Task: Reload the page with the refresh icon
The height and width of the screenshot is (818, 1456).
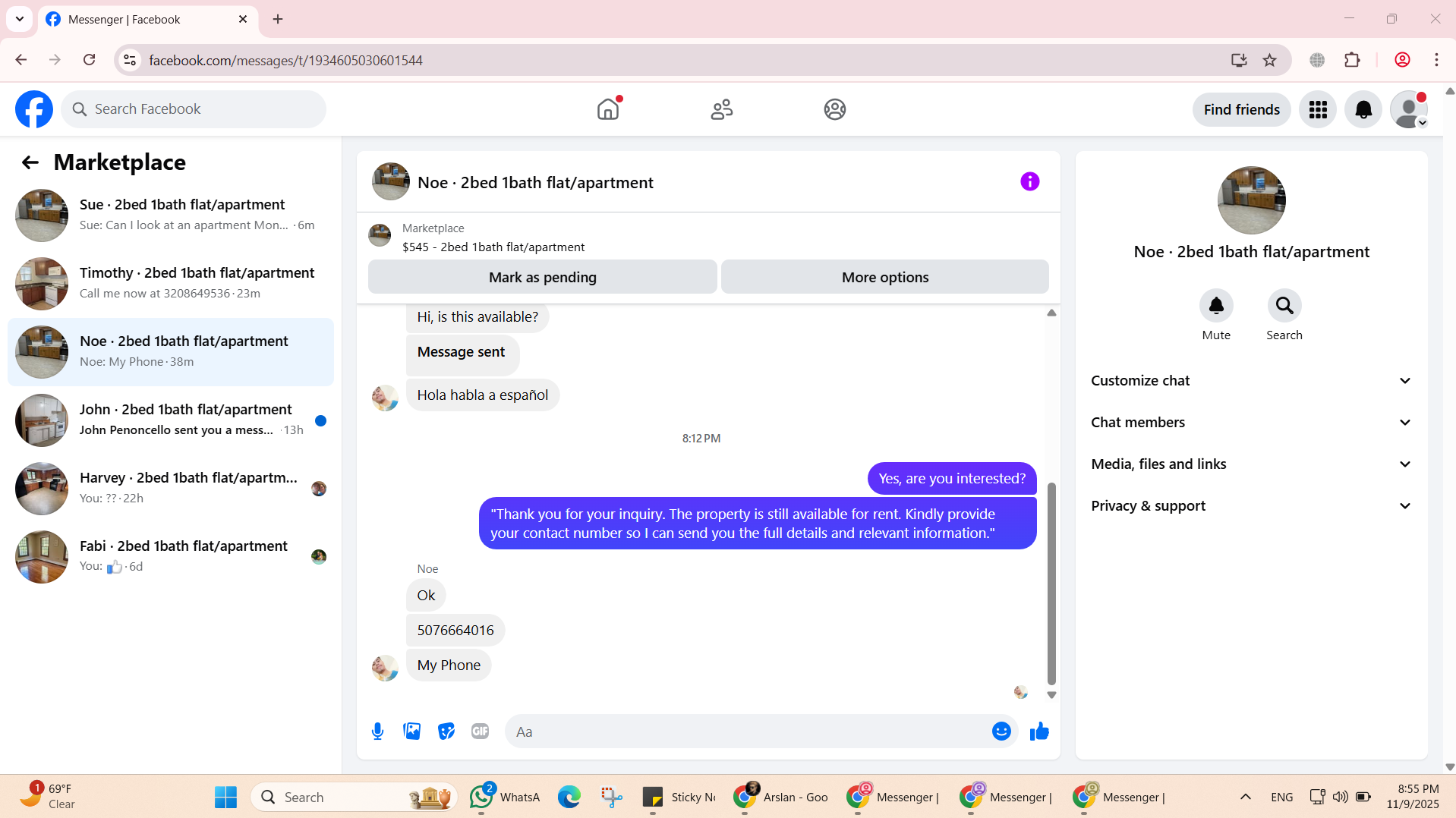Action: (x=89, y=60)
